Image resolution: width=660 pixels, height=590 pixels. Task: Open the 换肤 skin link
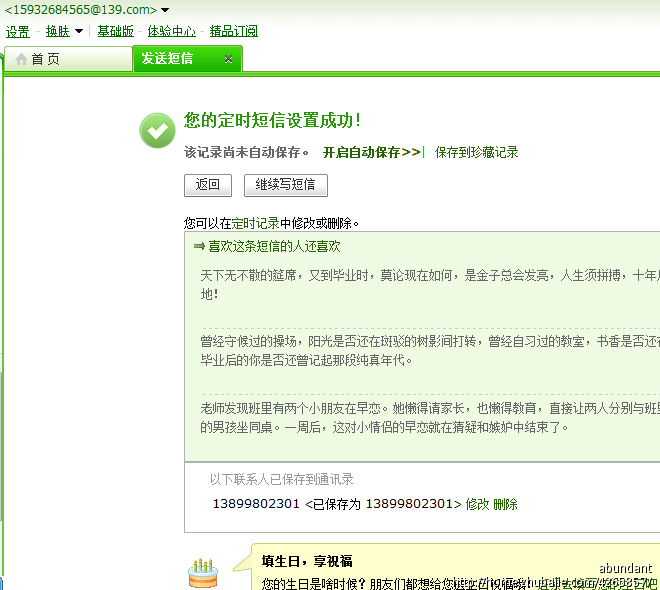(x=58, y=31)
